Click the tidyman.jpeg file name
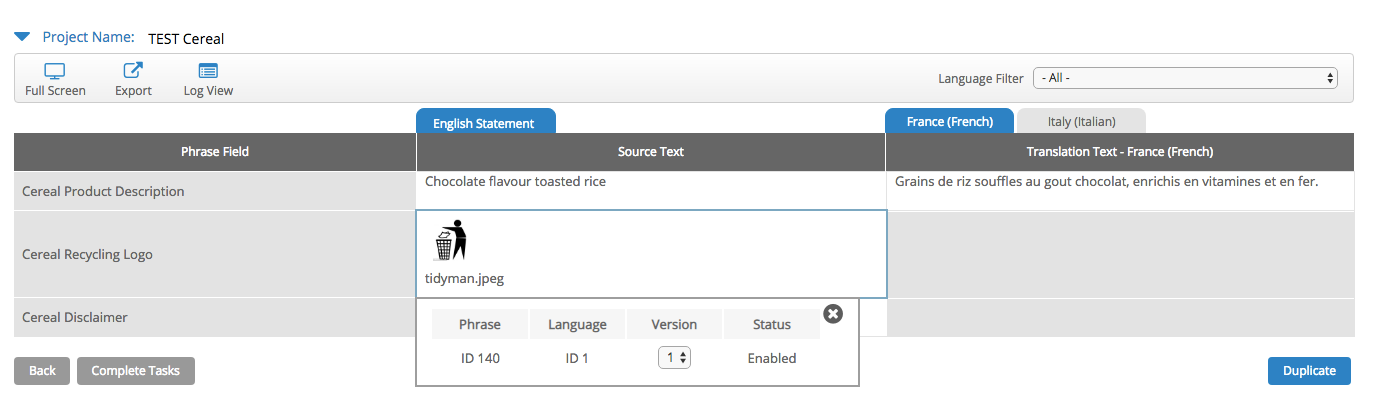The height and width of the screenshot is (405, 1380). (464, 278)
